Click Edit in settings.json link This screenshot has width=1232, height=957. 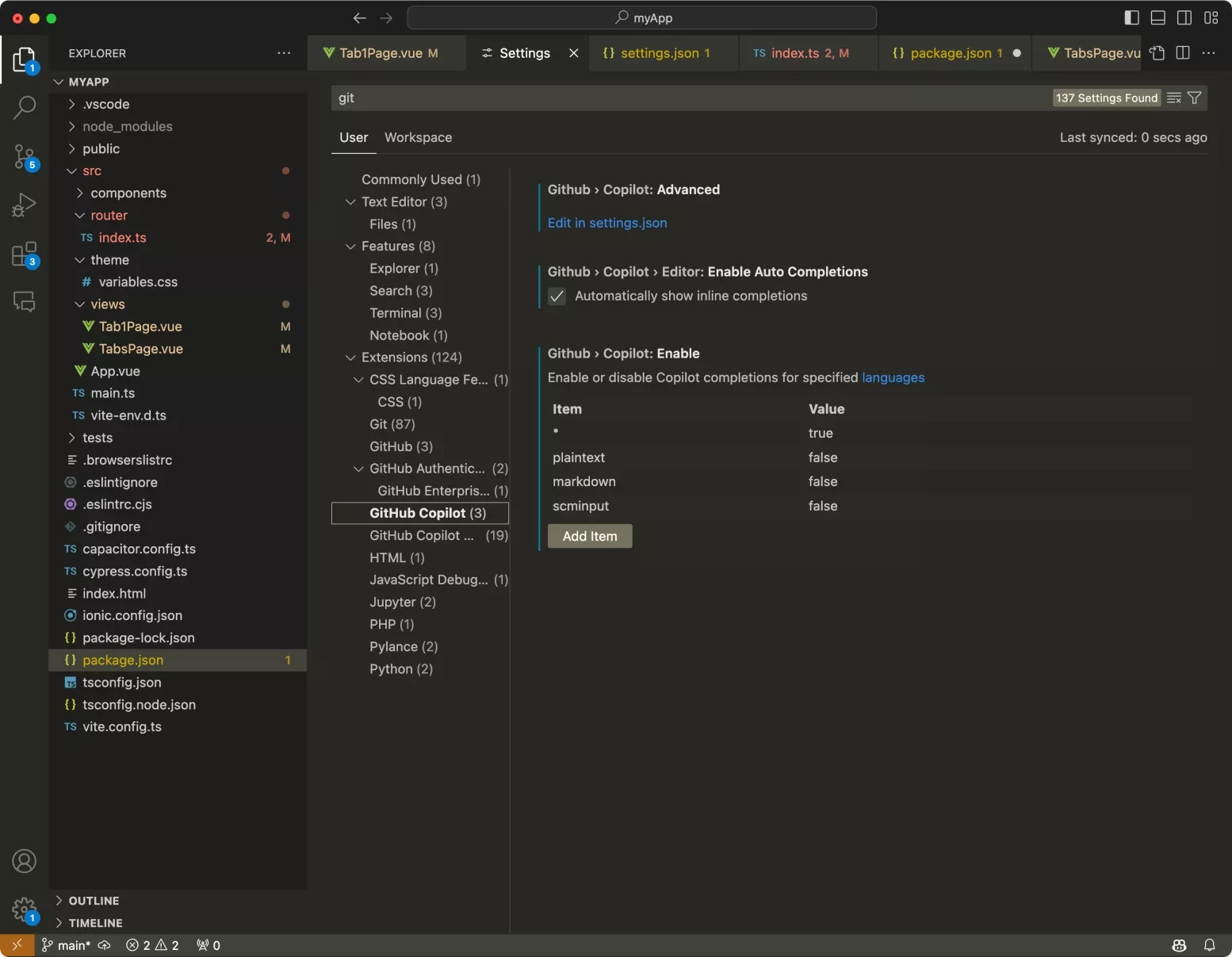(607, 223)
